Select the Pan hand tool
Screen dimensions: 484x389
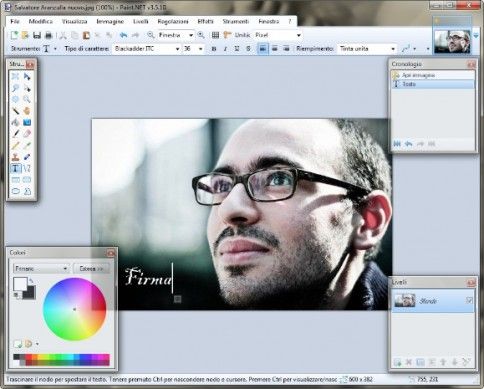click(x=27, y=111)
